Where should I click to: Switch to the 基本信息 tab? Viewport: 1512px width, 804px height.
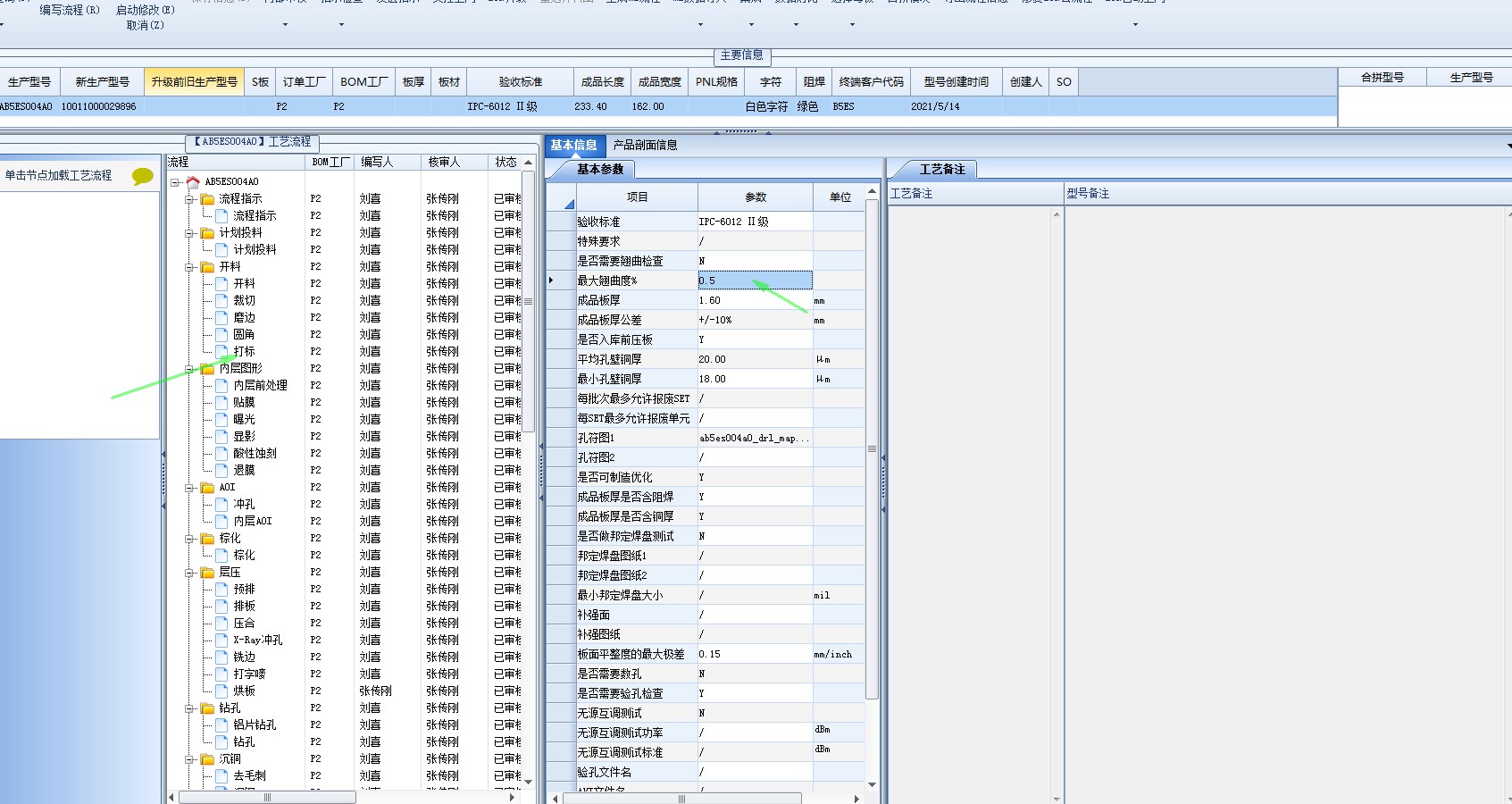click(x=573, y=145)
